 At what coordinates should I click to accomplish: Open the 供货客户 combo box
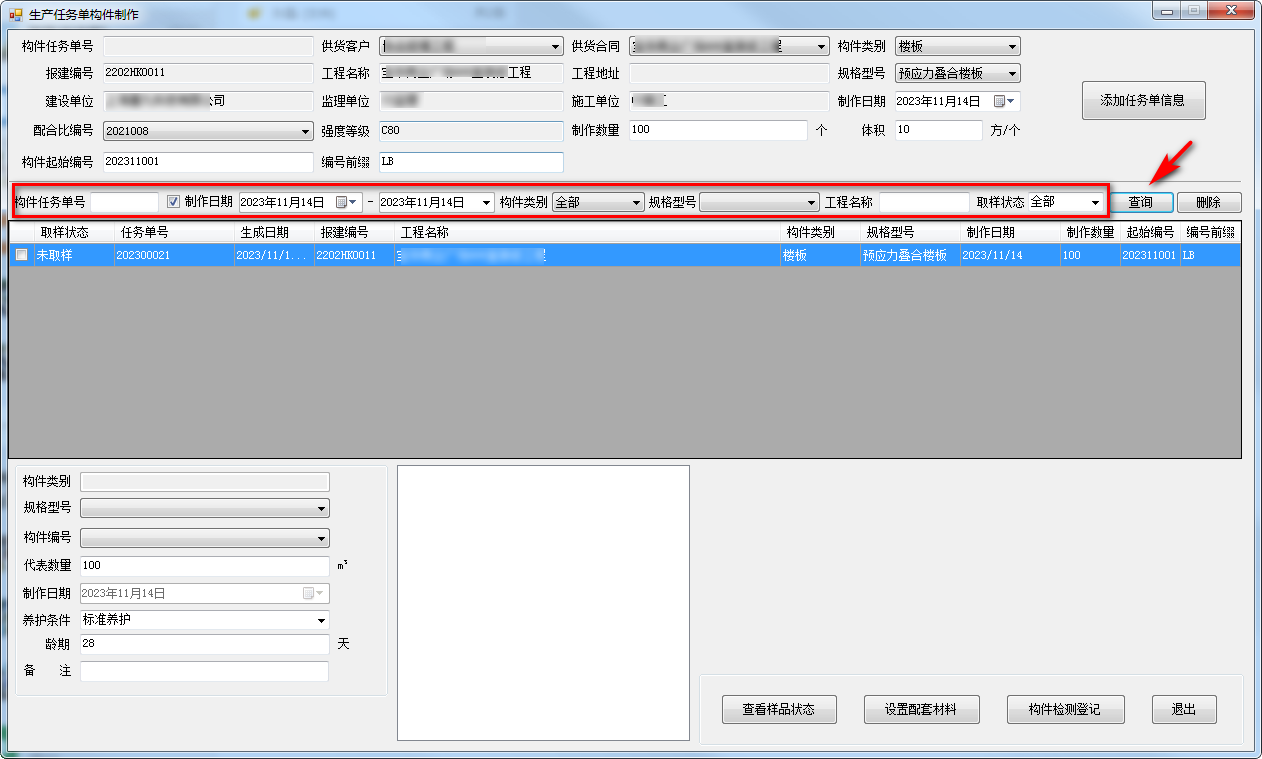[556, 46]
